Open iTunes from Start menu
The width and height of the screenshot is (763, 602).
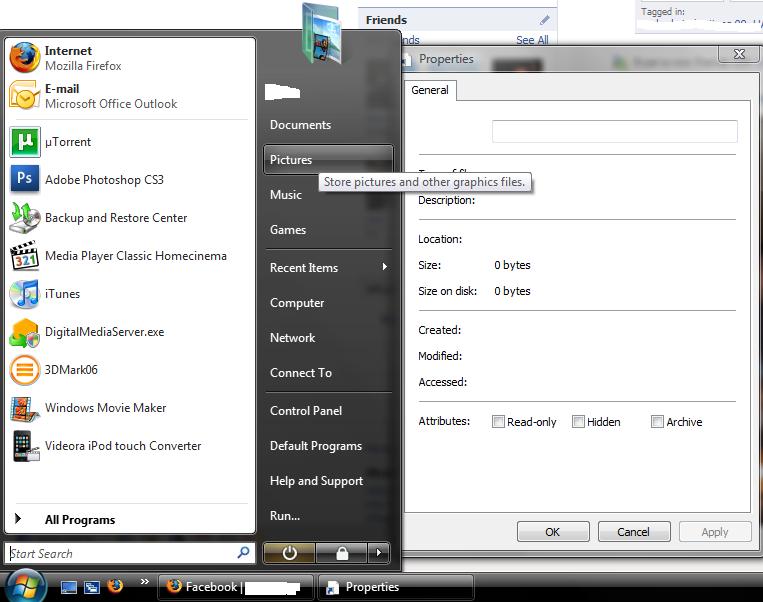click(62, 294)
